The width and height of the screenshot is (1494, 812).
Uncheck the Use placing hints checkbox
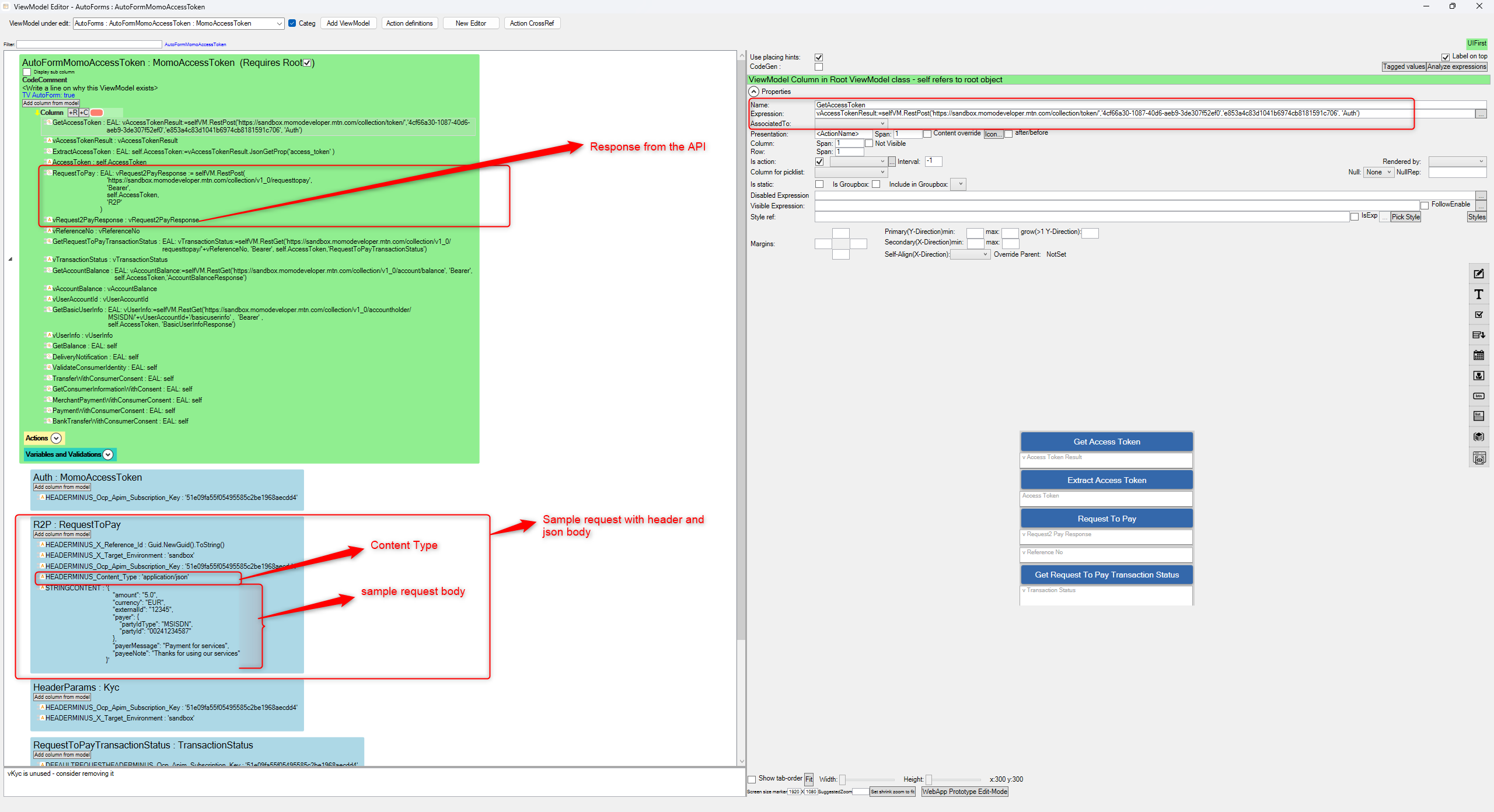pos(819,57)
